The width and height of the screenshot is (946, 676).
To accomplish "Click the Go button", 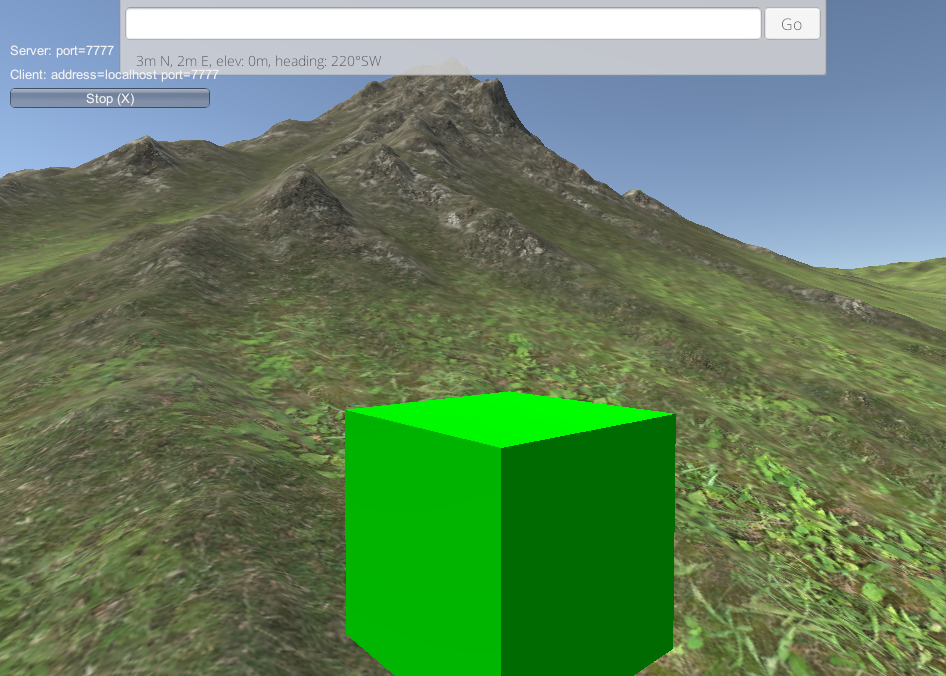I will [x=792, y=24].
